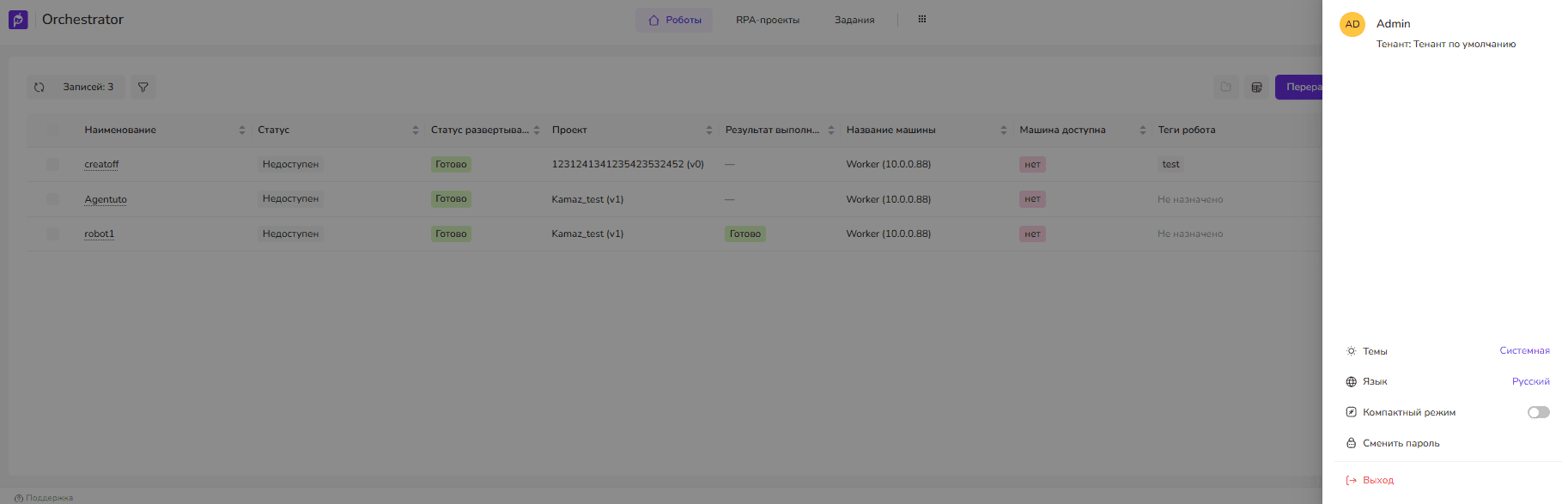Open the apps grid menu icon
The image size is (1568, 504).
[x=922, y=19]
